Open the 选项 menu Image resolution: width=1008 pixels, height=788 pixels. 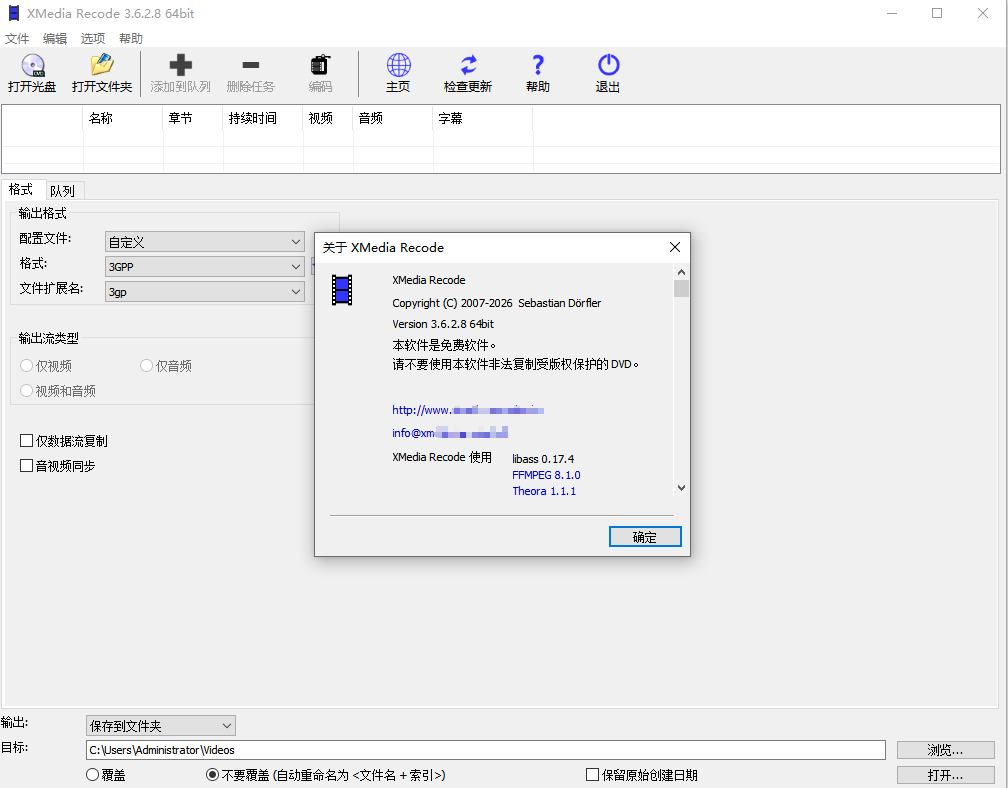coord(92,38)
